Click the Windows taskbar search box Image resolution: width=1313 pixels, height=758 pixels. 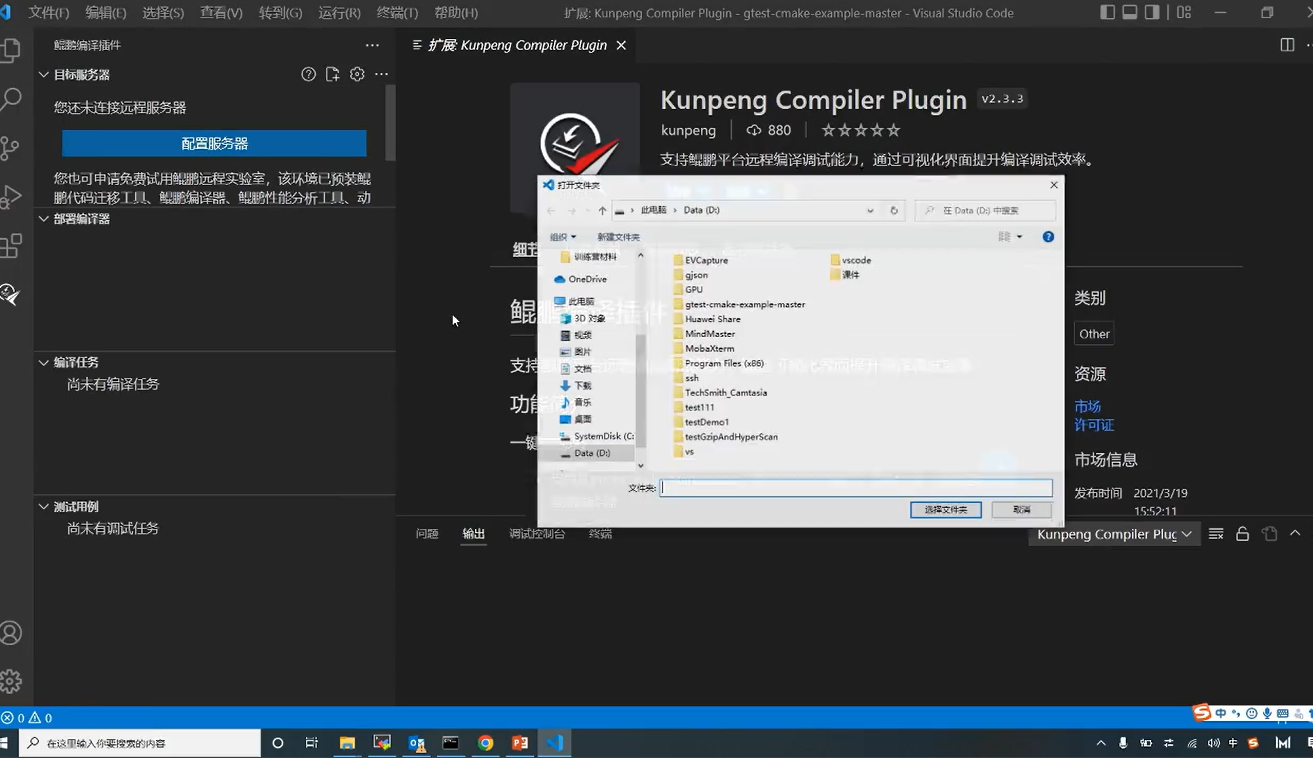[140, 743]
